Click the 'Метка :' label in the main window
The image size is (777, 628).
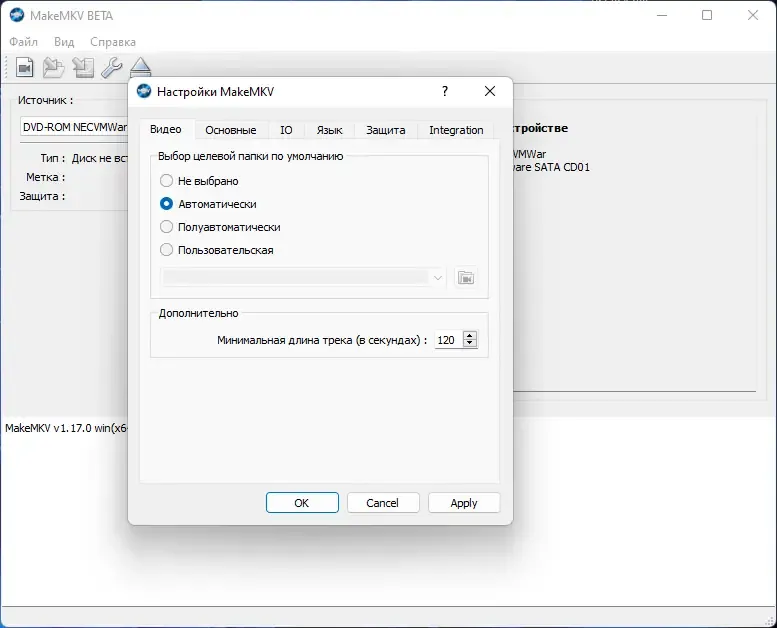pos(46,177)
